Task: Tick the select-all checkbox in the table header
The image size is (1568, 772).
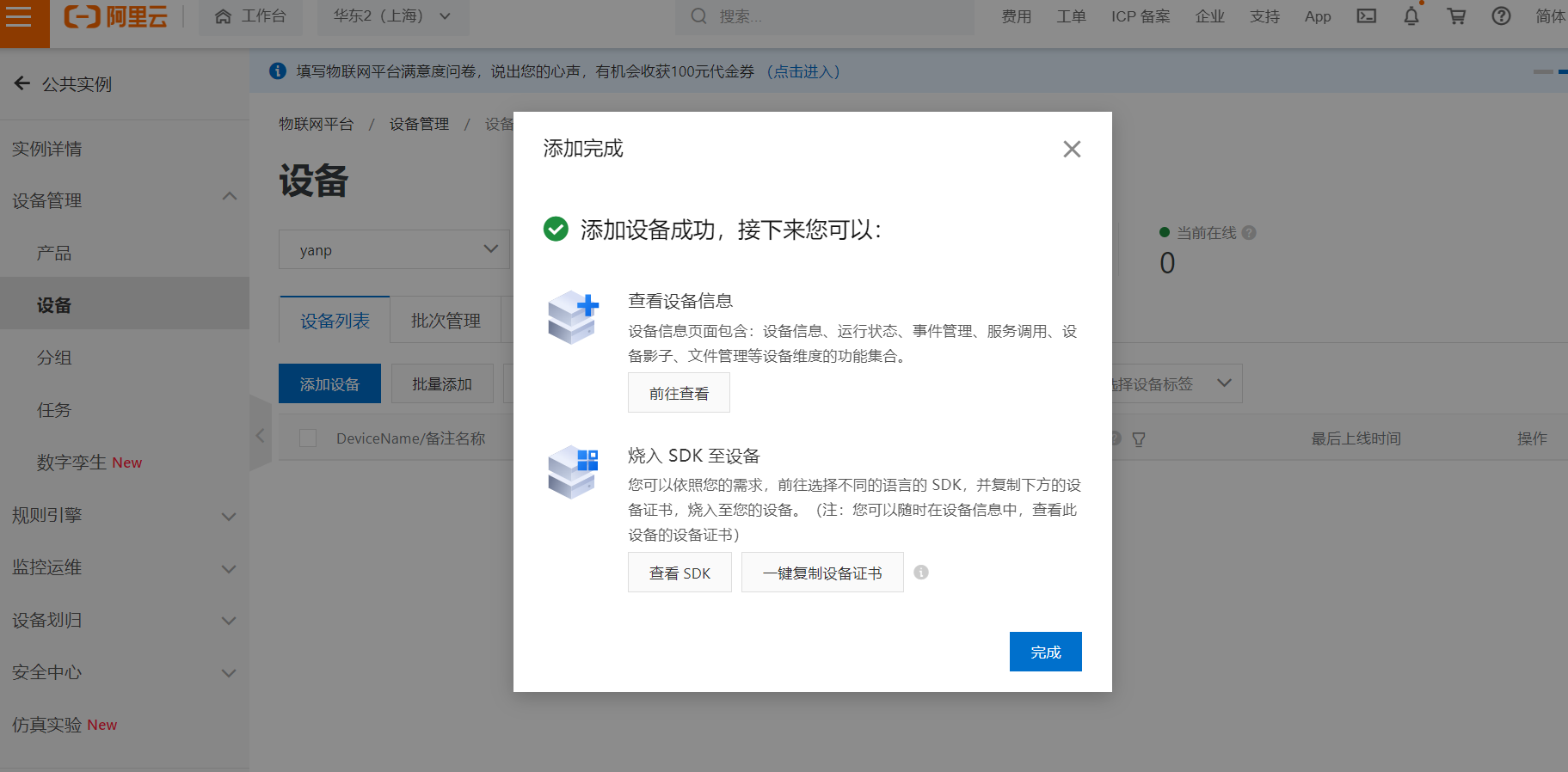Action: coord(308,438)
